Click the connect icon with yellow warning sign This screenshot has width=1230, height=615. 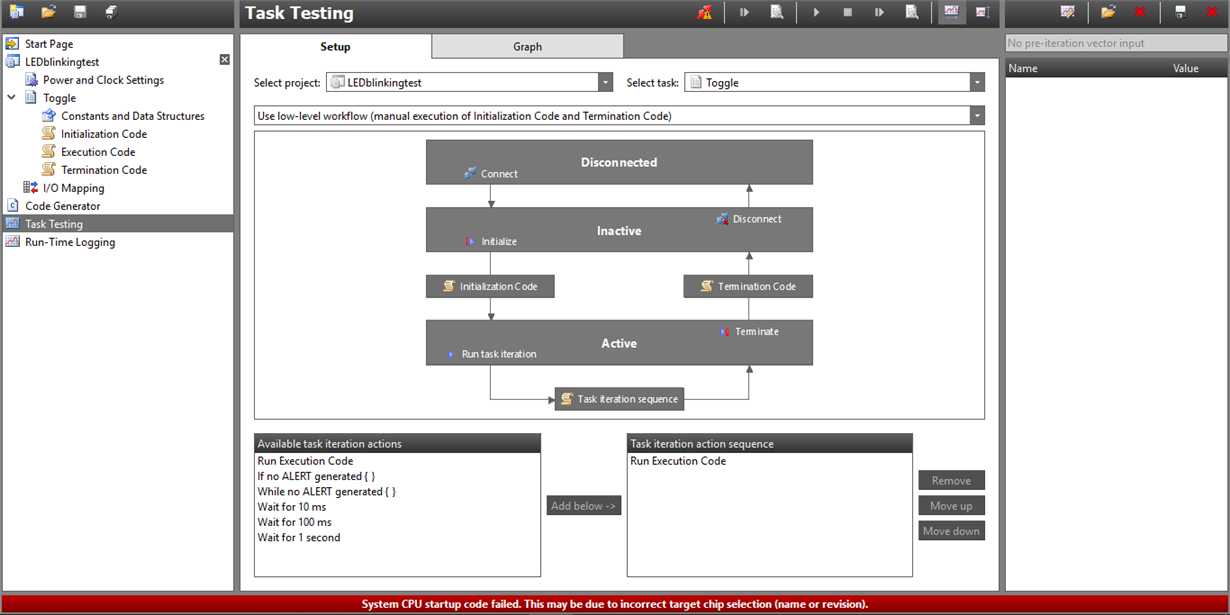[705, 12]
